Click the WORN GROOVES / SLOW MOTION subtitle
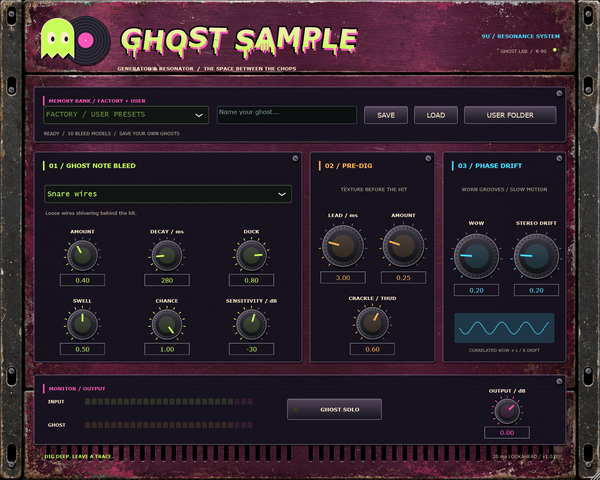The image size is (600, 480). (504, 189)
